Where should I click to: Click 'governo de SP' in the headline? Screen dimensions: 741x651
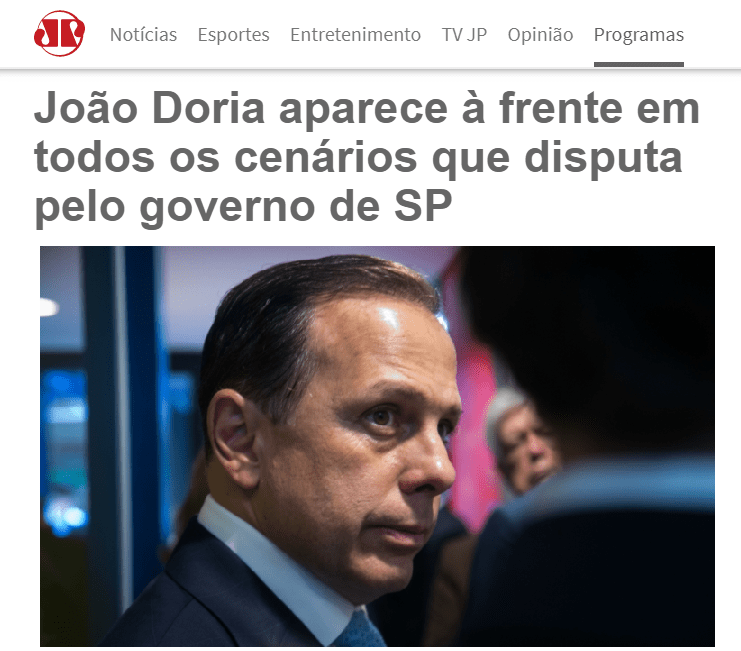point(295,206)
